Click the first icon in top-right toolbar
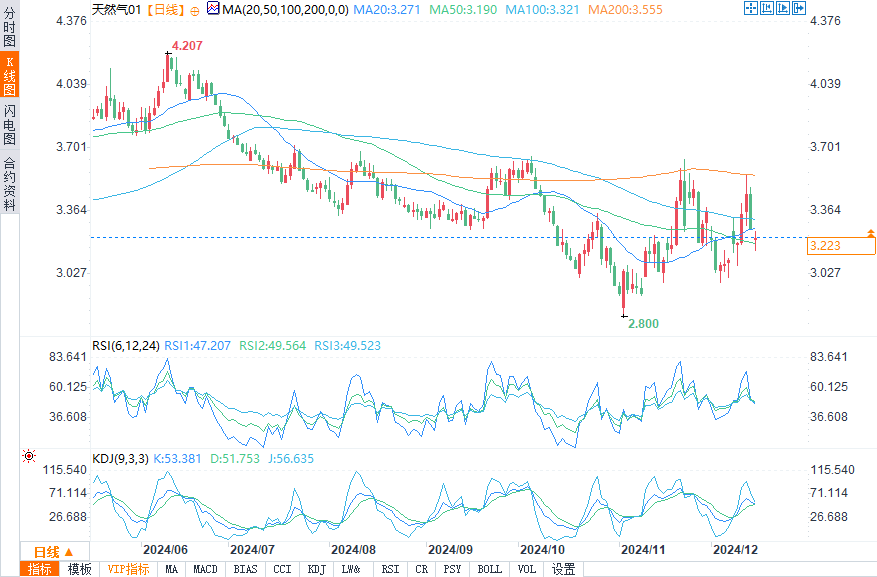877x577 pixels. (x=750, y=9)
